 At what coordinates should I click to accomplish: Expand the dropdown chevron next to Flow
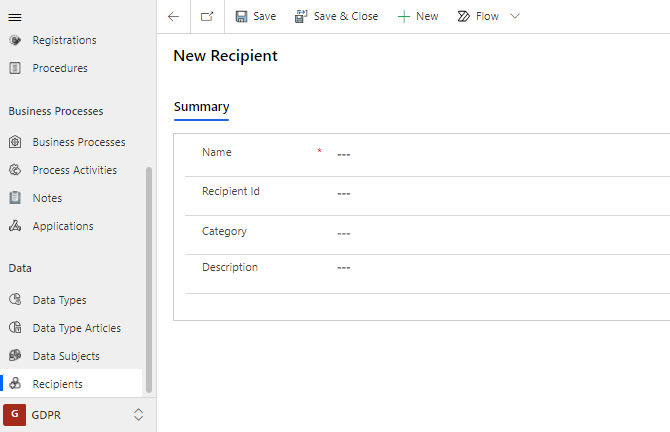pos(515,17)
